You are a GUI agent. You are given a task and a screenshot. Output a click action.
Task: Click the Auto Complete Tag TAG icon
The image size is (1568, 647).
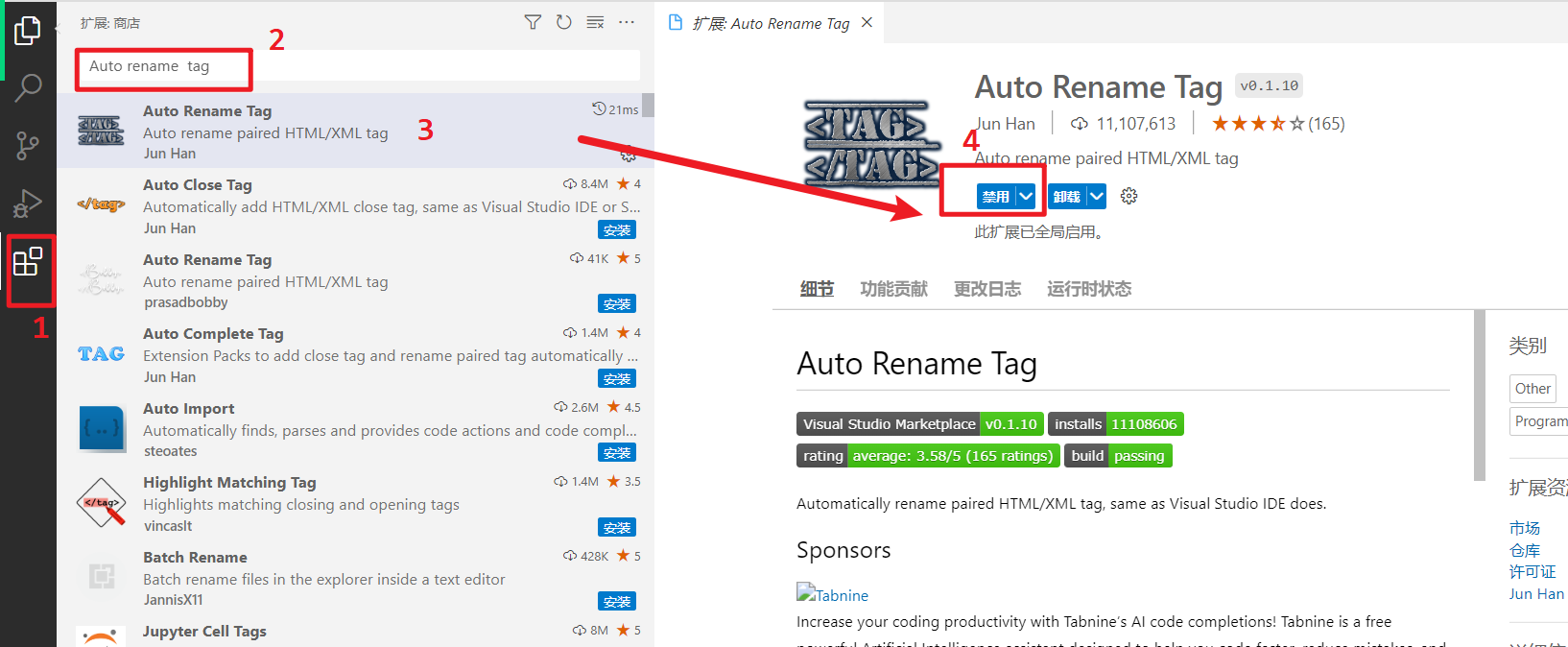(x=101, y=354)
